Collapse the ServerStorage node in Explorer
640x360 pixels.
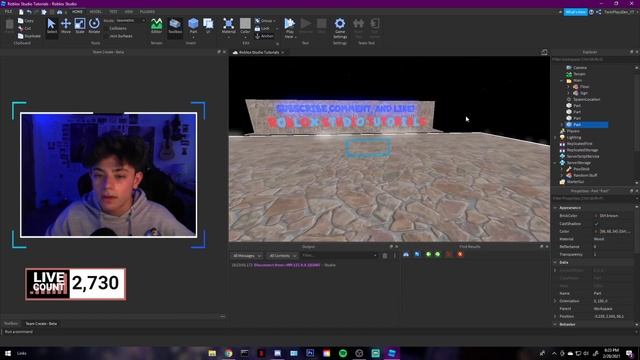tap(555, 163)
